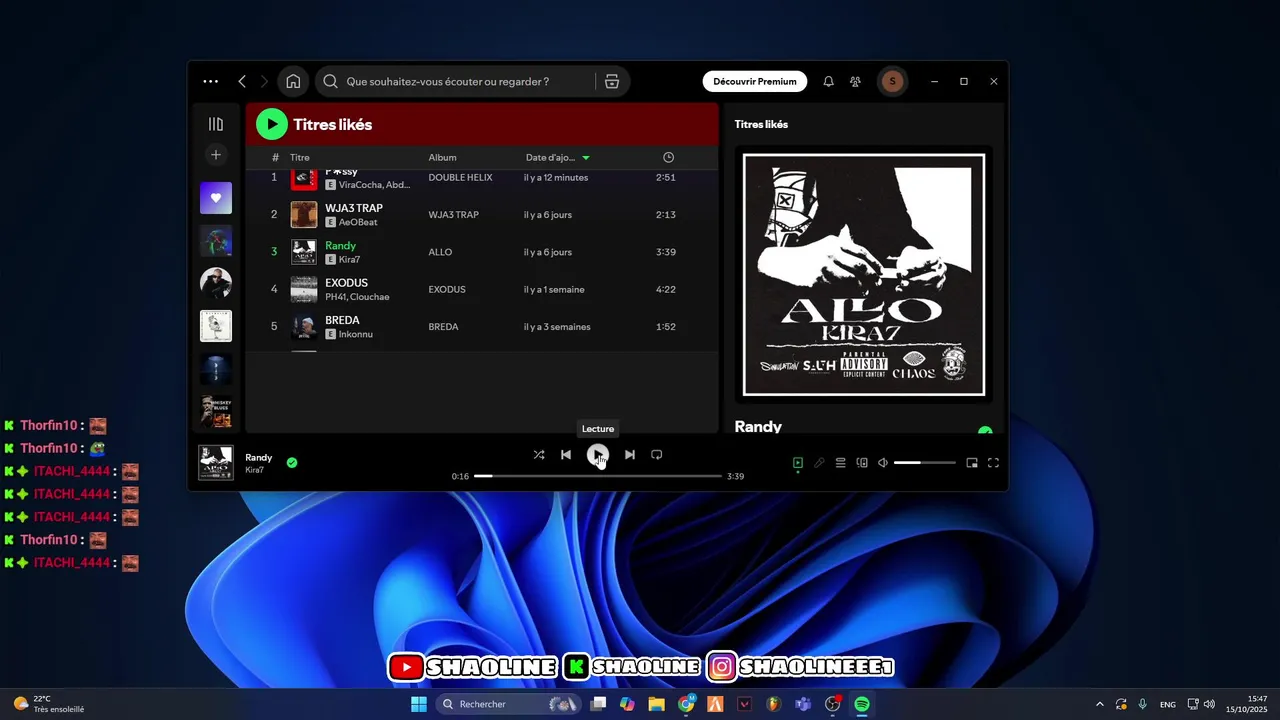The width and height of the screenshot is (1280, 720).
Task: Sort tracks by the Titre column header
Action: click(300, 157)
